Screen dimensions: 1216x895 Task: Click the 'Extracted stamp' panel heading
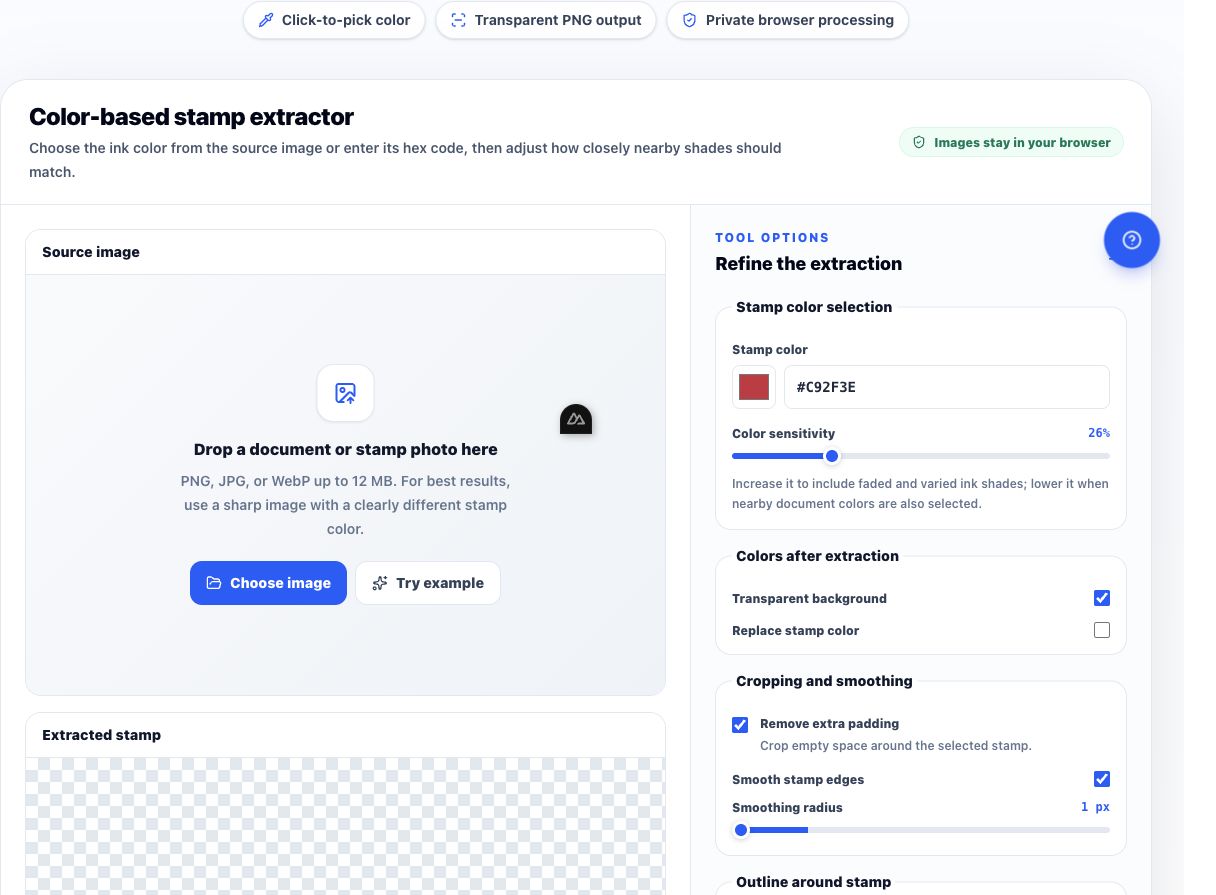[101, 735]
